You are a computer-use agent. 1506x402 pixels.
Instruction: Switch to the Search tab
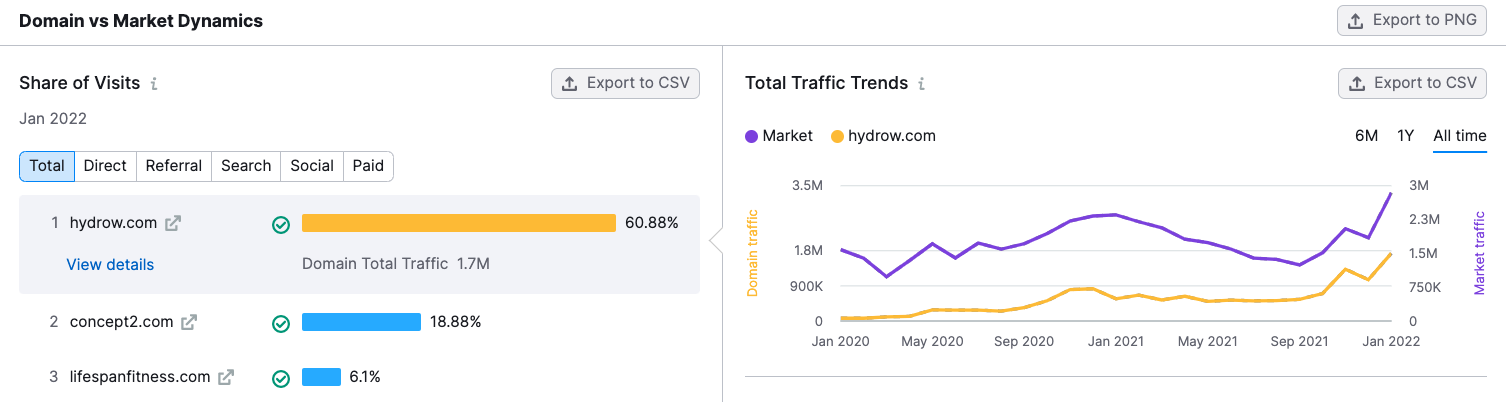246,166
